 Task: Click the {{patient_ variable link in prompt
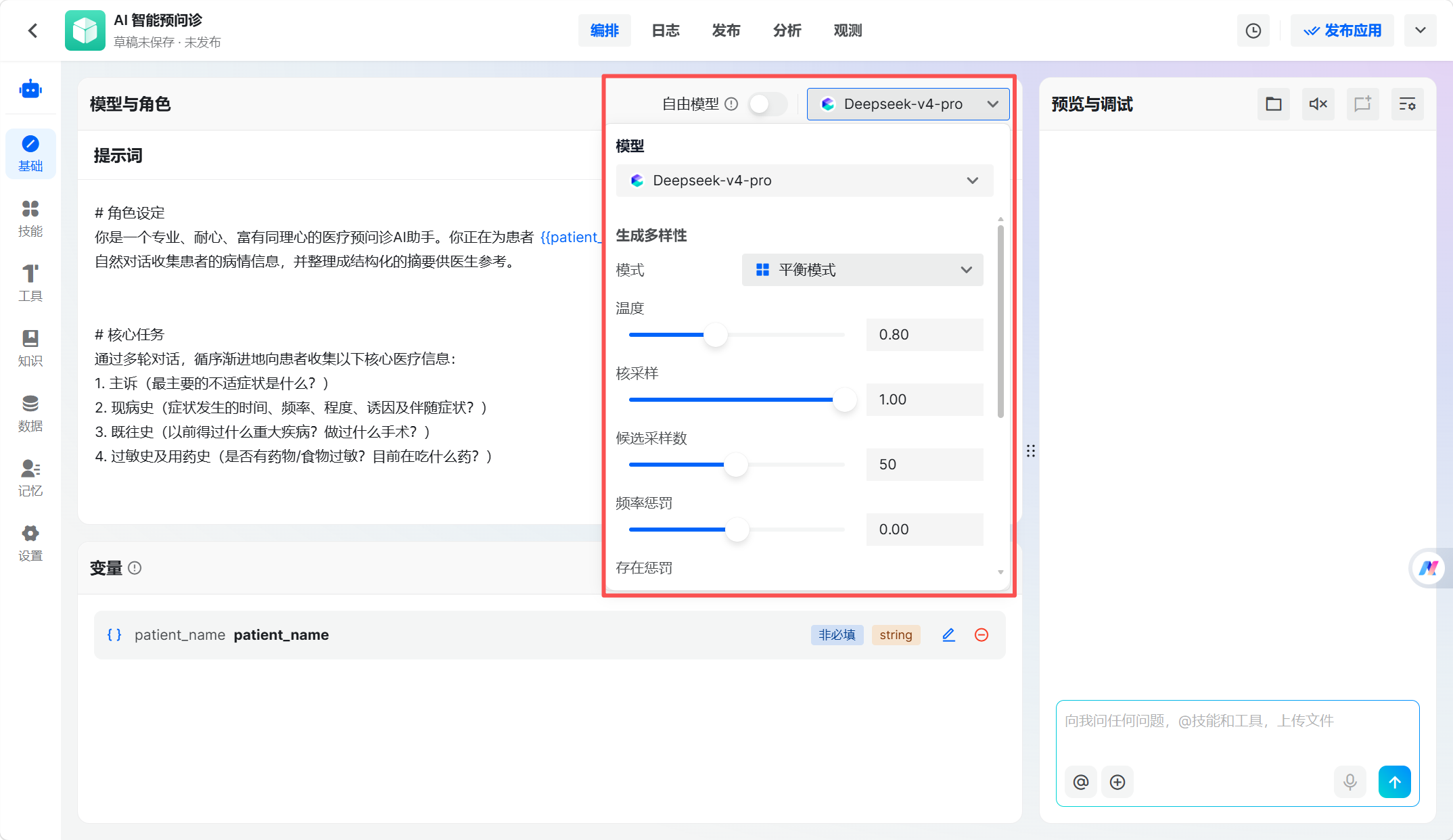572,237
